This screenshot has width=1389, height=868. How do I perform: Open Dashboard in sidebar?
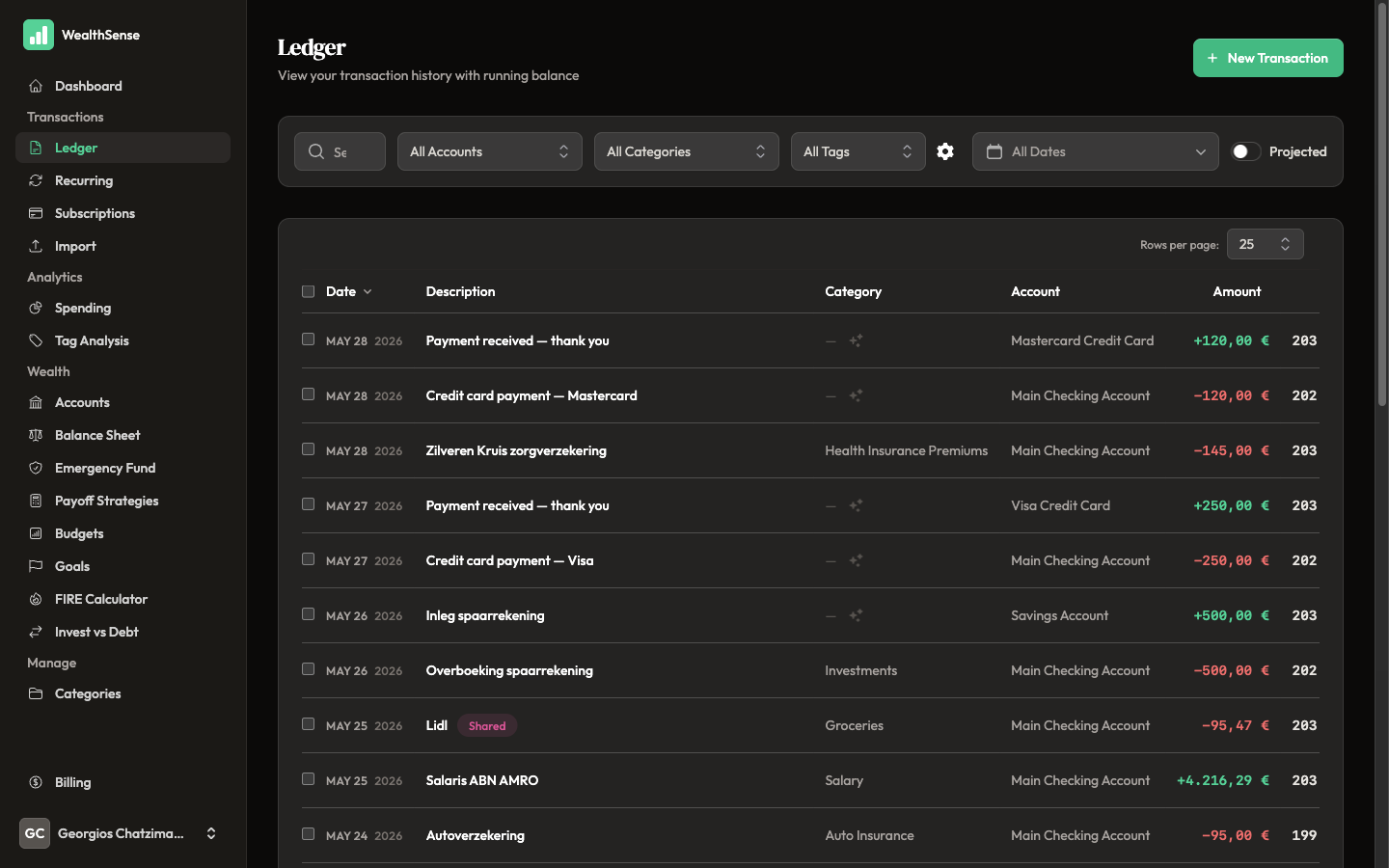(x=123, y=86)
